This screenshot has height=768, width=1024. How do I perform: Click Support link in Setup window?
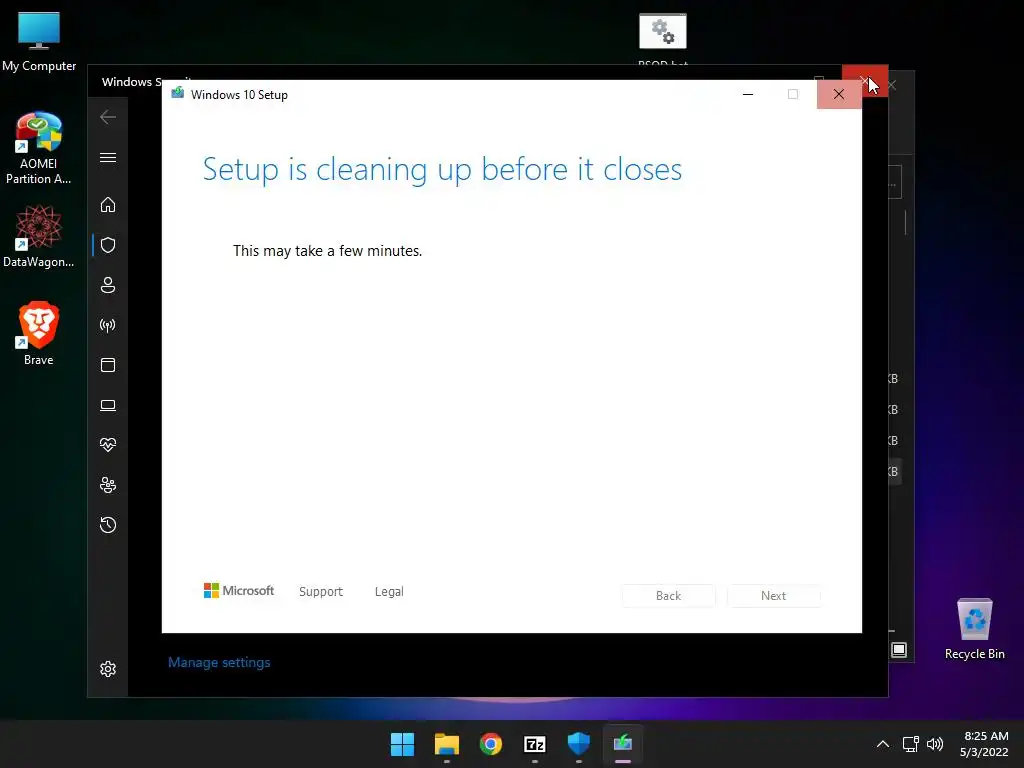(x=321, y=592)
